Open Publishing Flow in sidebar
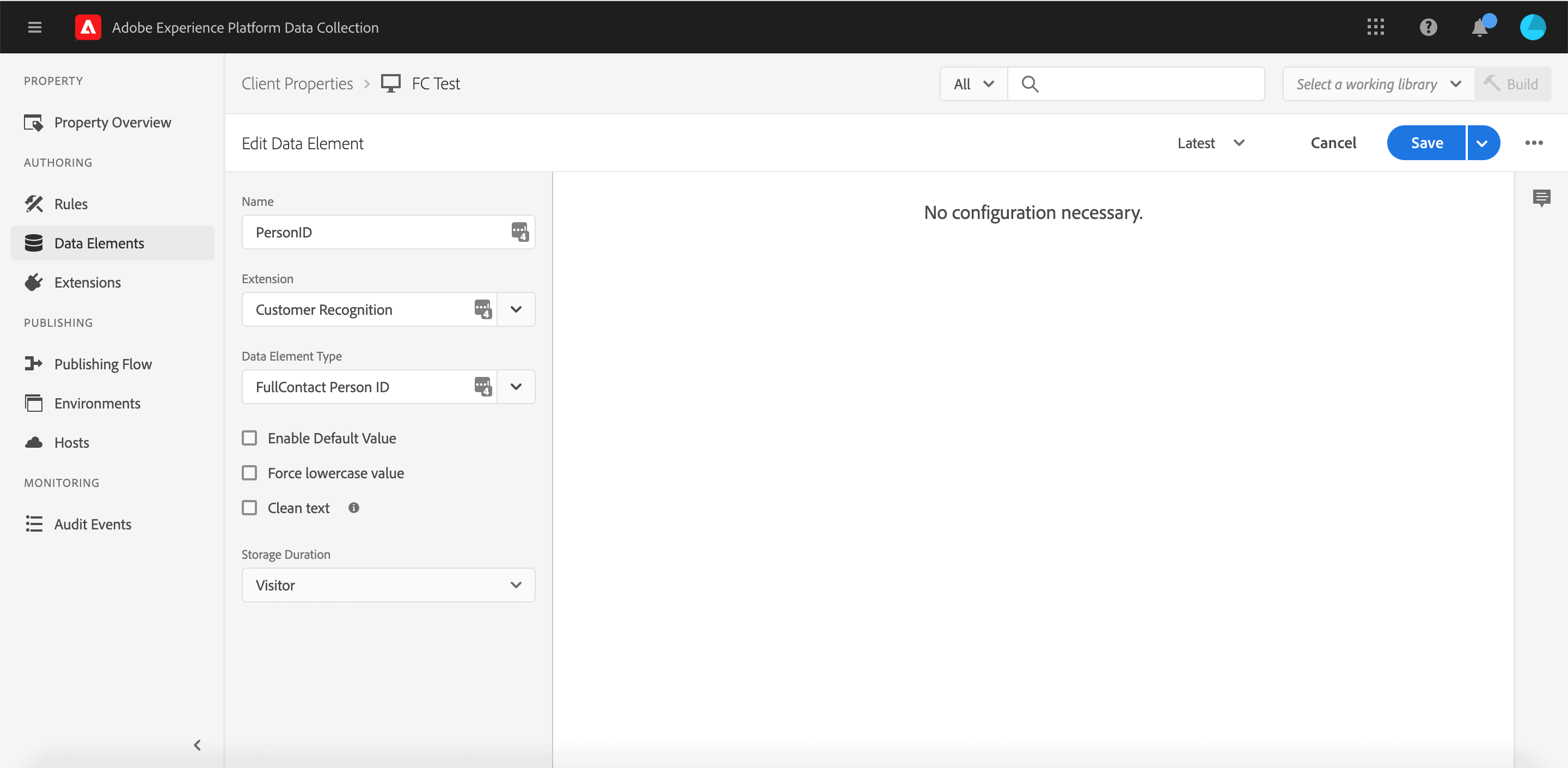The image size is (1568, 768). (103, 364)
